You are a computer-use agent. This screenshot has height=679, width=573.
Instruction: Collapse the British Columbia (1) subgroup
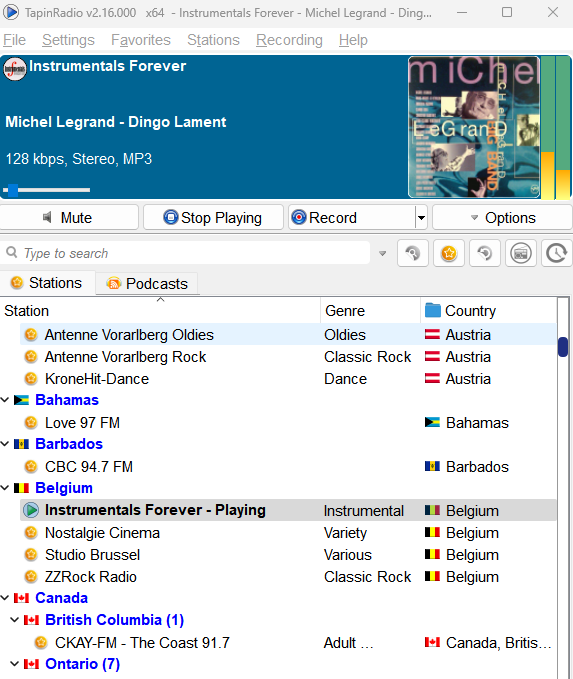click(x=14, y=620)
